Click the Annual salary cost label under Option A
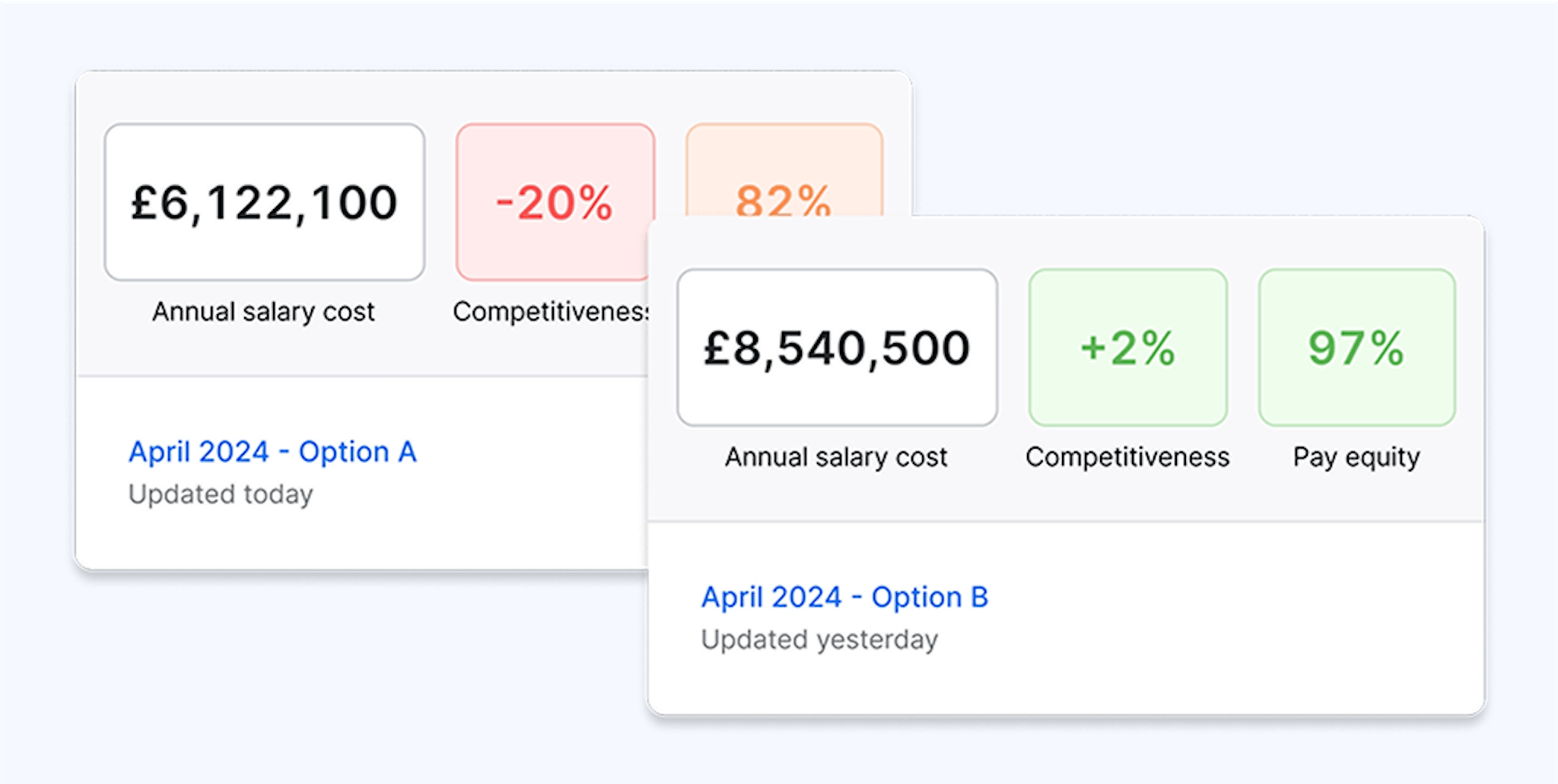The image size is (1558, 784). click(263, 311)
